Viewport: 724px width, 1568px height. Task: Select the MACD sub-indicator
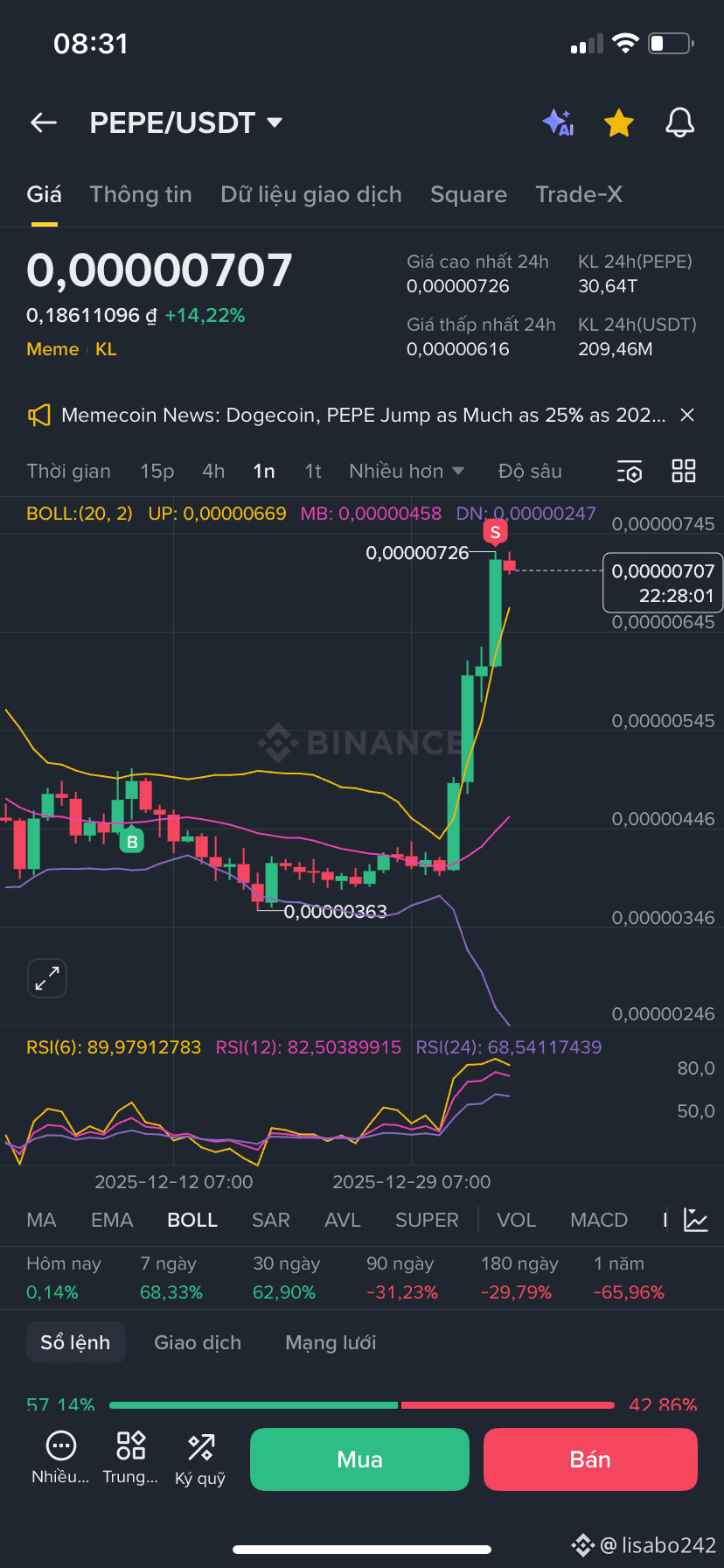[599, 1220]
